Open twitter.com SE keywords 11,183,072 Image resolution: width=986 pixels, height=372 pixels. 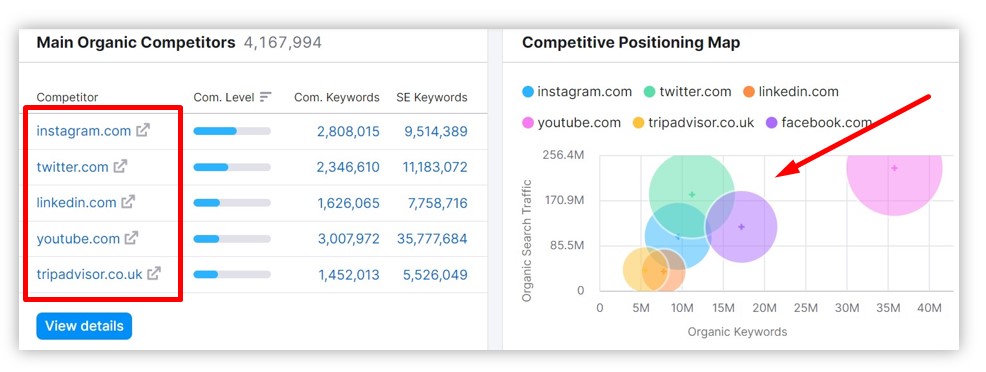click(435, 167)
